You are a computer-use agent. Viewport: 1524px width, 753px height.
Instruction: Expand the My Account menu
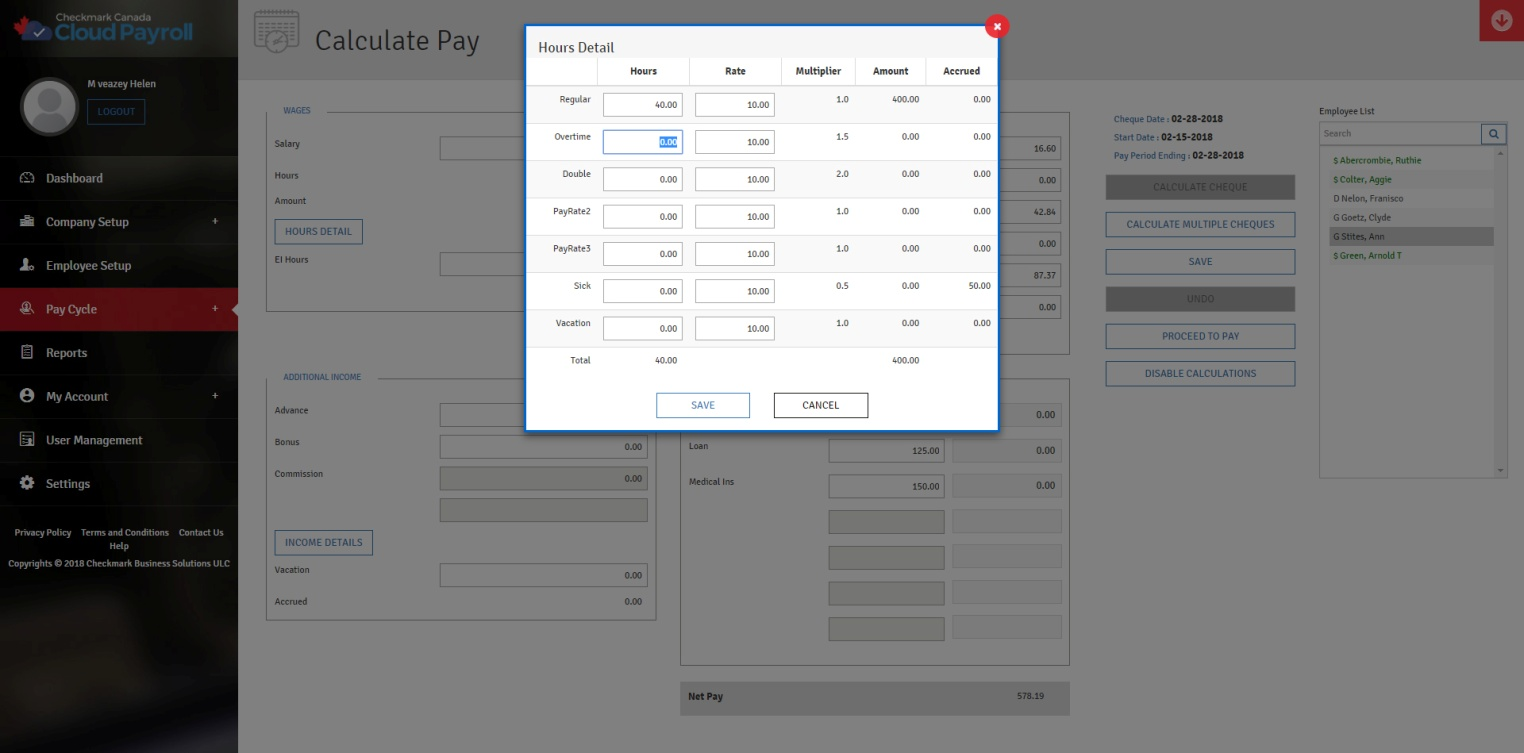[x=214, y=396]
